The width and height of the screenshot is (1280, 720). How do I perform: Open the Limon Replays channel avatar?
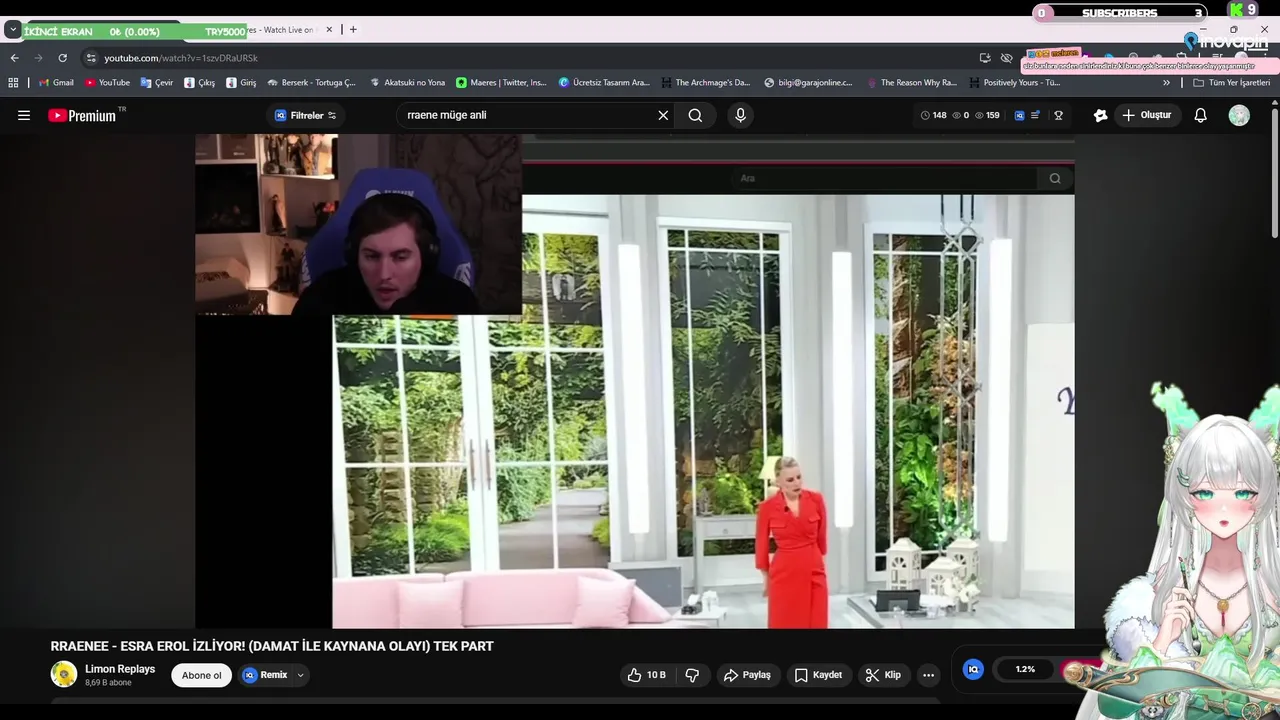64,674
